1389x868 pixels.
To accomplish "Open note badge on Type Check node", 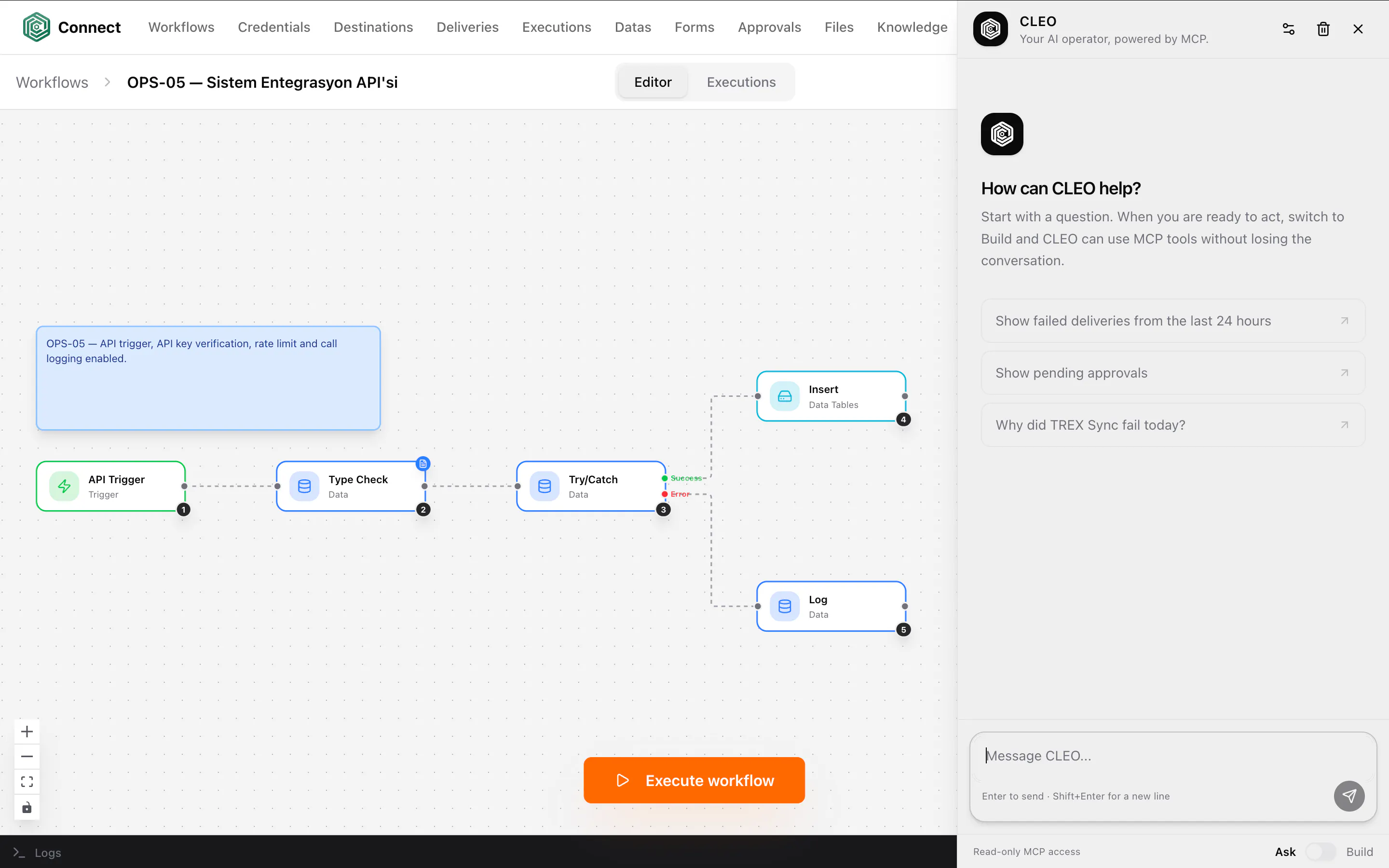I will coord(423,463).
